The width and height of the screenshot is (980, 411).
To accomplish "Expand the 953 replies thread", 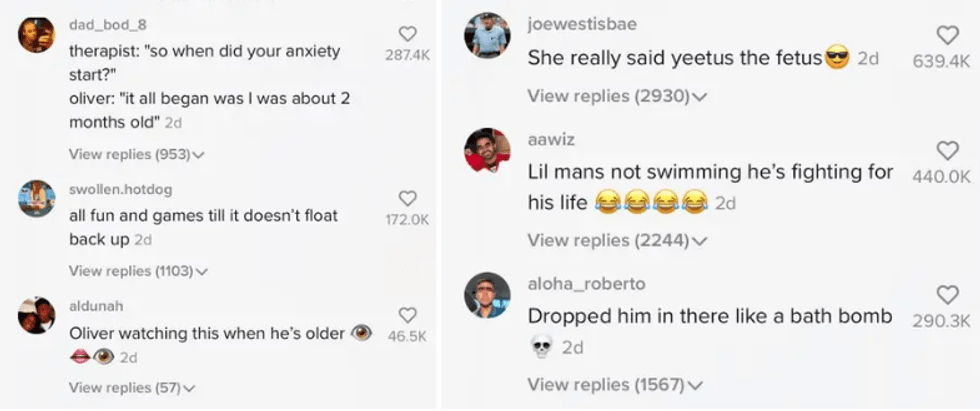I will [x=136, y=154].
